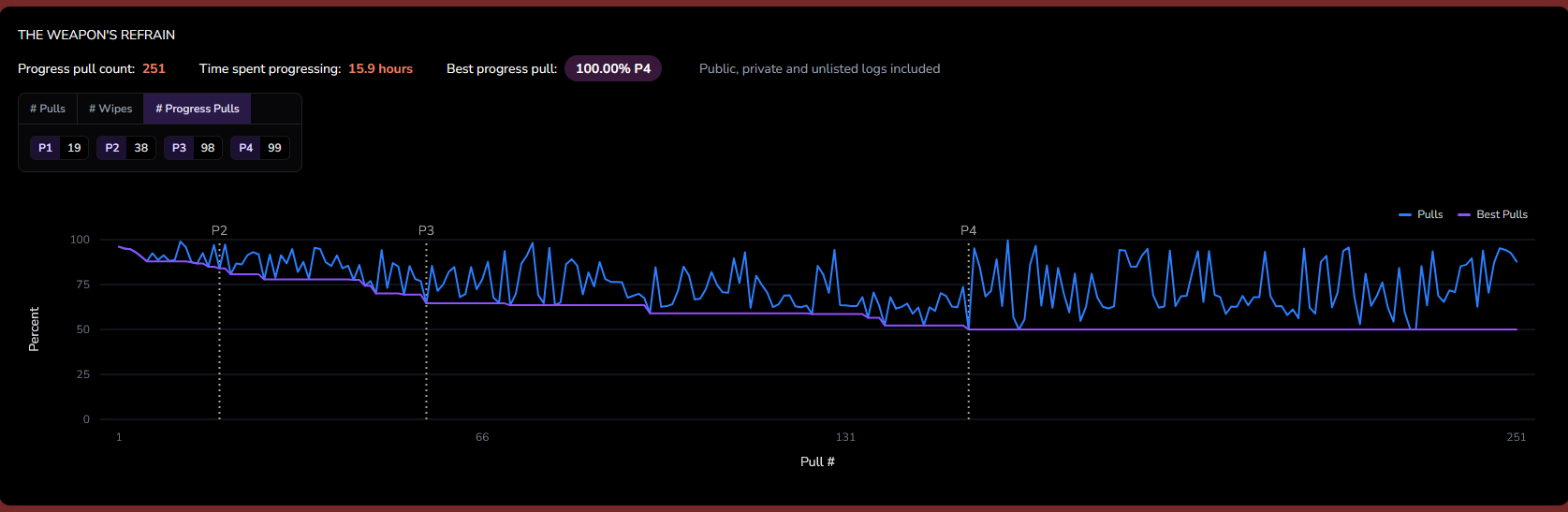
Task: Click the P4 99 phase badge
Action: [x=260, y=148]
